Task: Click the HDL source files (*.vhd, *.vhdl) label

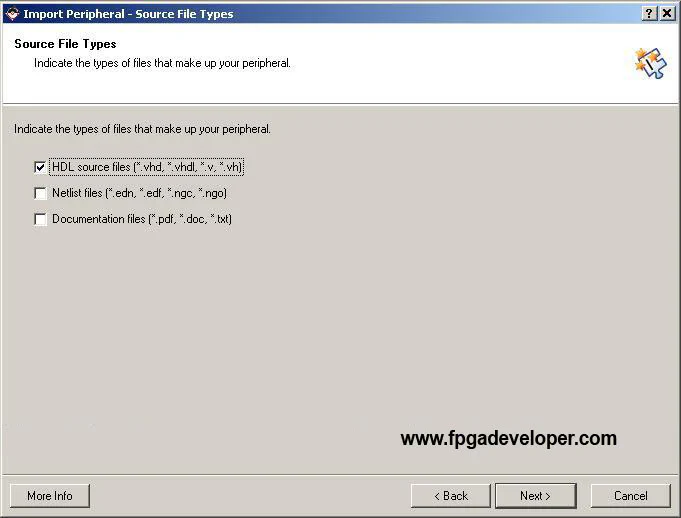Action: click(x=147, y=167)
